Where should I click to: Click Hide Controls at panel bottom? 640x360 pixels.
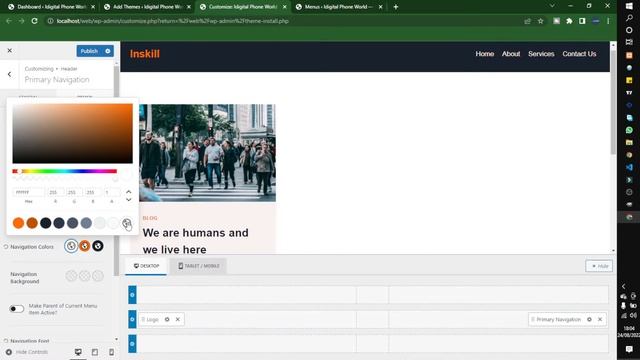(x=27, y=352)
